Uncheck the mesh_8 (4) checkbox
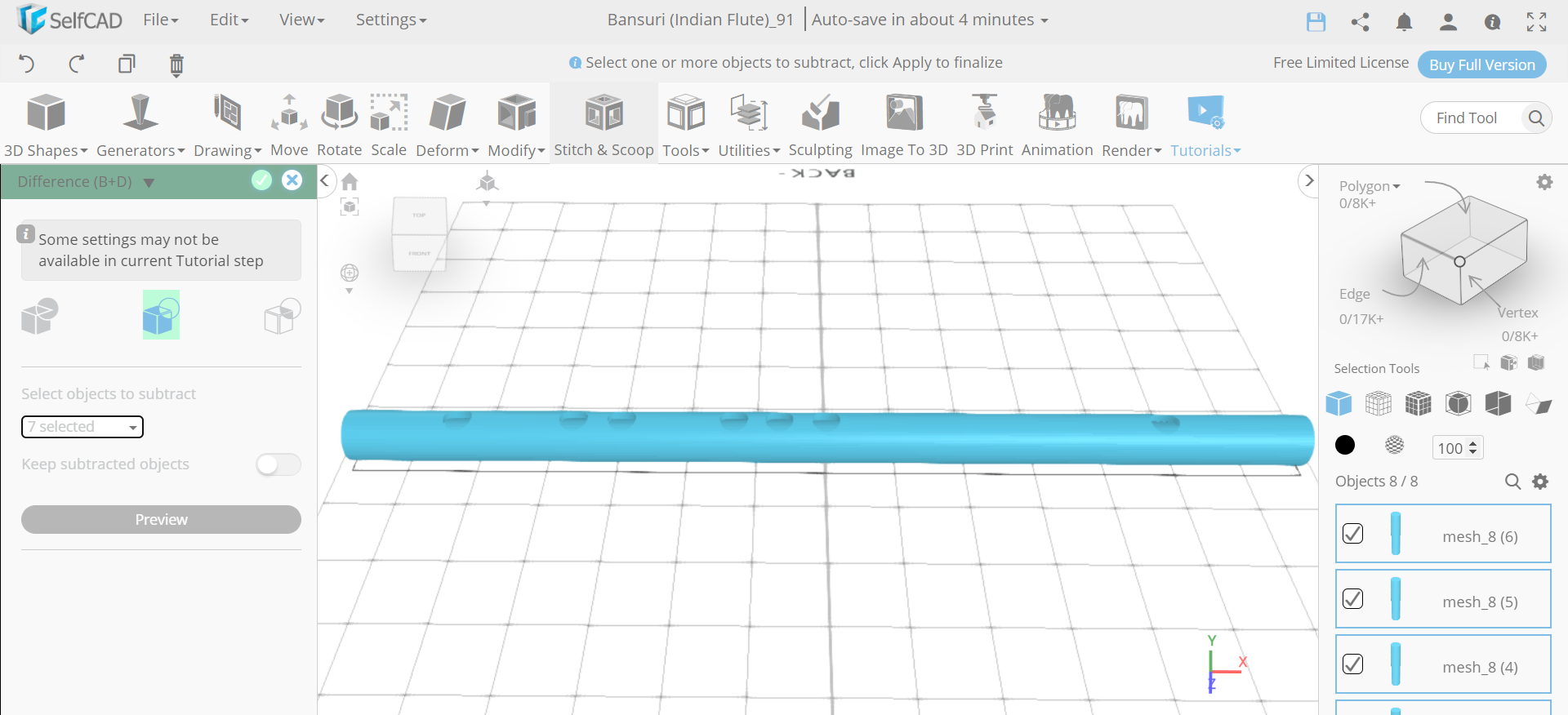The width and height of the screenshot is (1568, 715). point(1353,664)
